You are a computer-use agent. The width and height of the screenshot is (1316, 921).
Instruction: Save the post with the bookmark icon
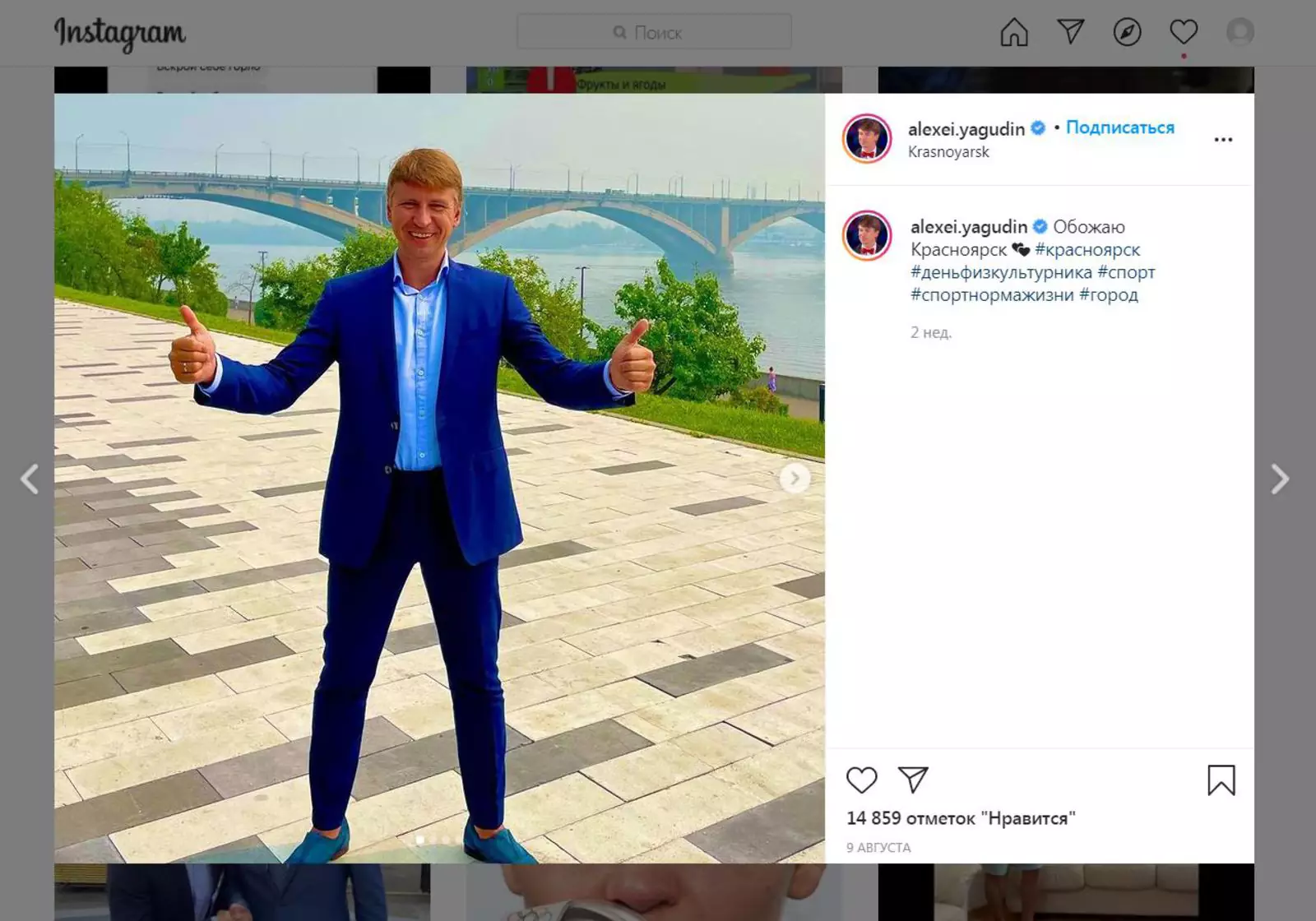pyautogui.click(x=1221, y=780)
